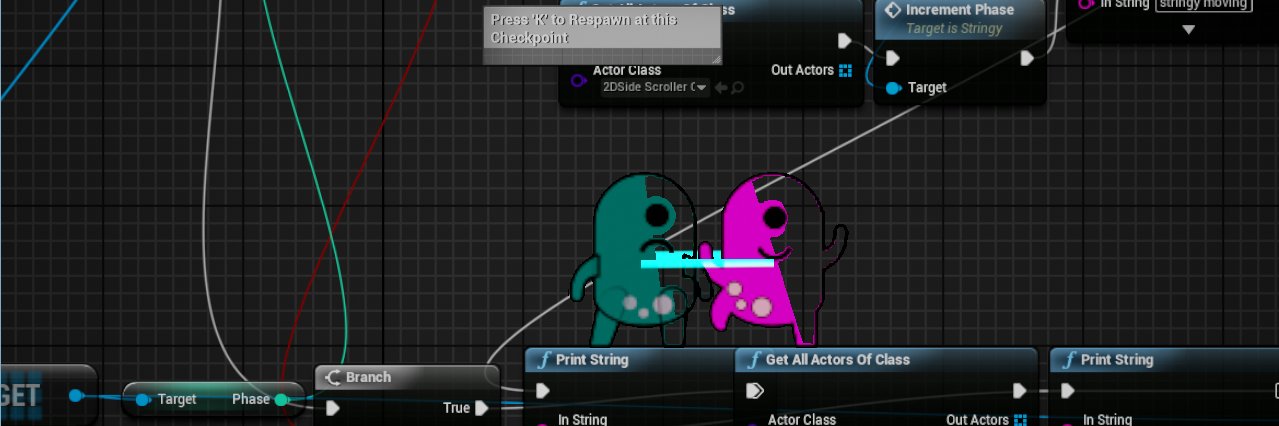Select the rightmost Print String node title
The image size is (1279, 426).
coord(1117,360)
